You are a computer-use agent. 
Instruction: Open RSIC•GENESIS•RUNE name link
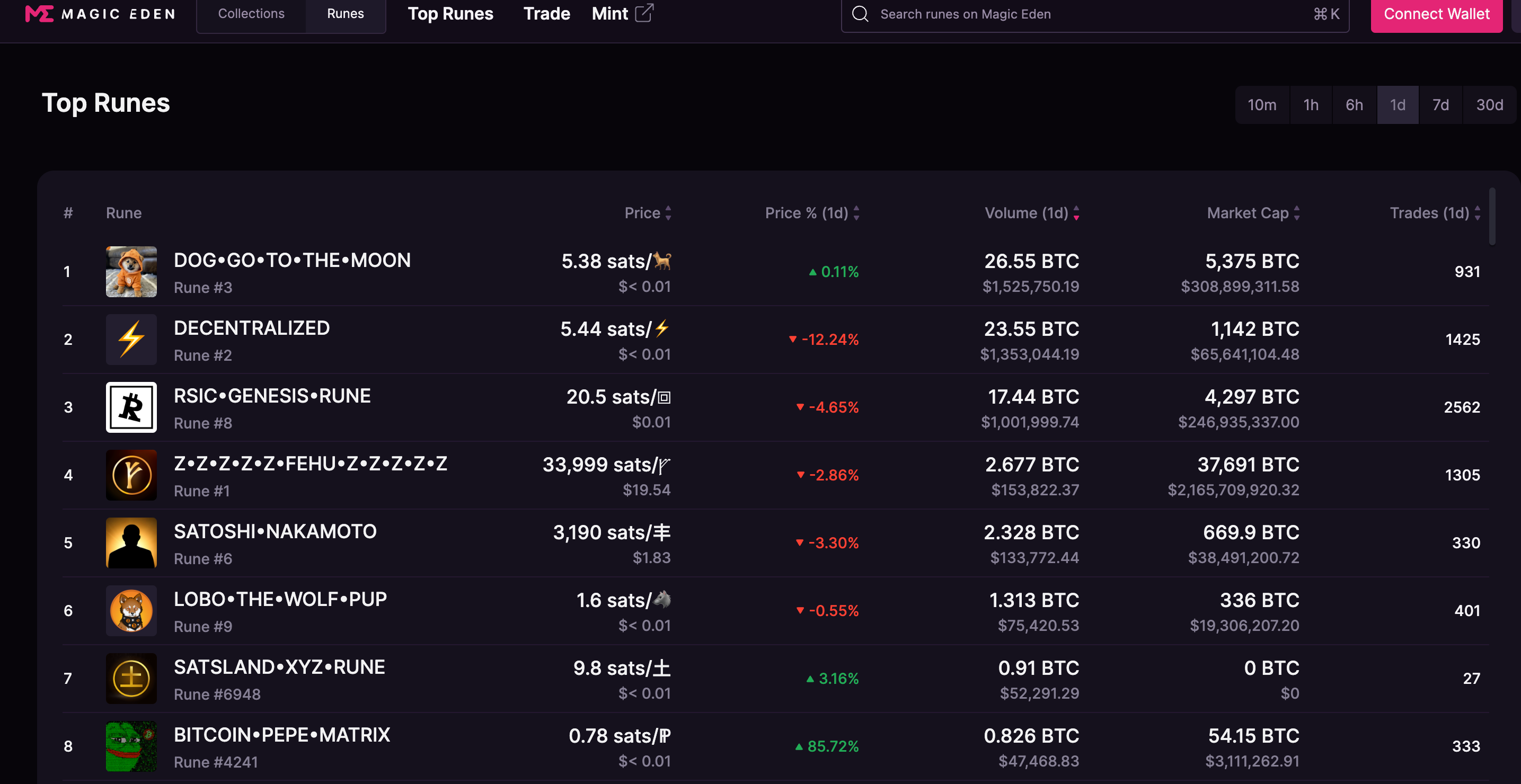coord(272,396)
